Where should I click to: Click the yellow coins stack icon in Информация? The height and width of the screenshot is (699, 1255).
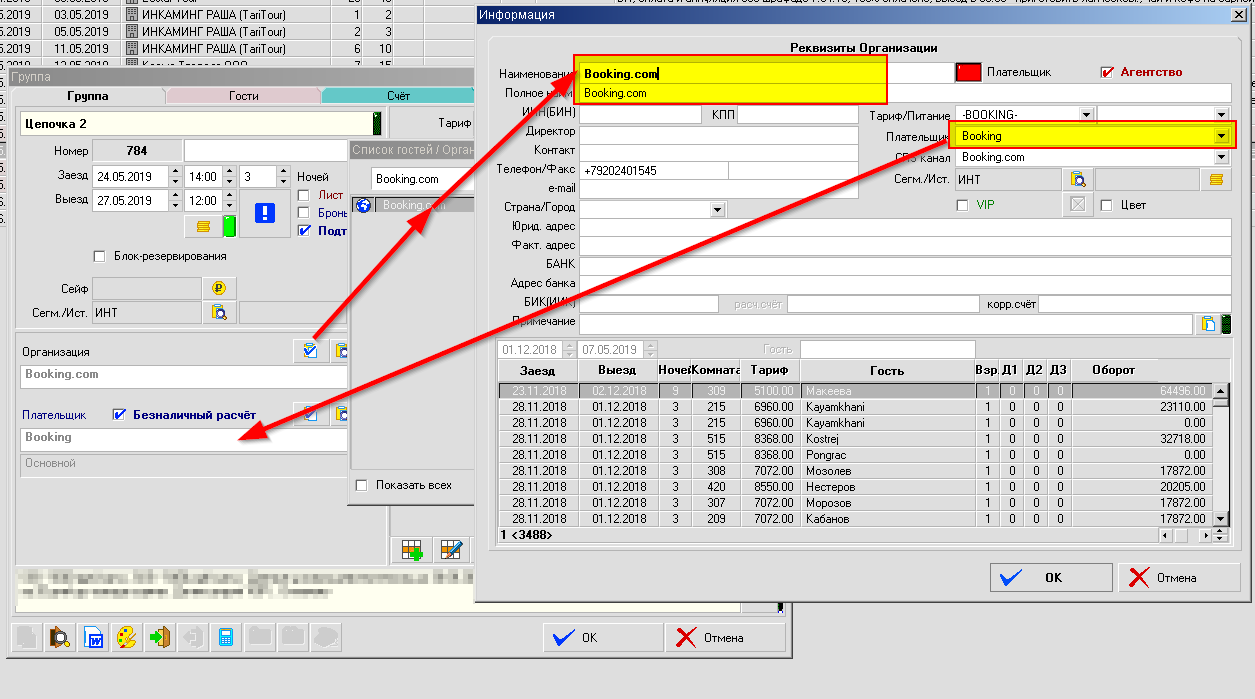point(1215,180)
